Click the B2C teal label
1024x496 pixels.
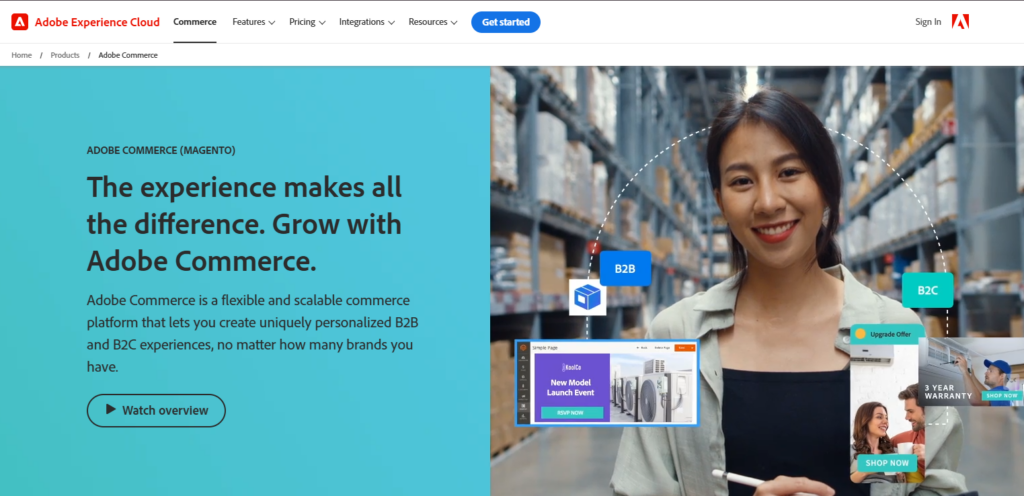tap(927, 290)
